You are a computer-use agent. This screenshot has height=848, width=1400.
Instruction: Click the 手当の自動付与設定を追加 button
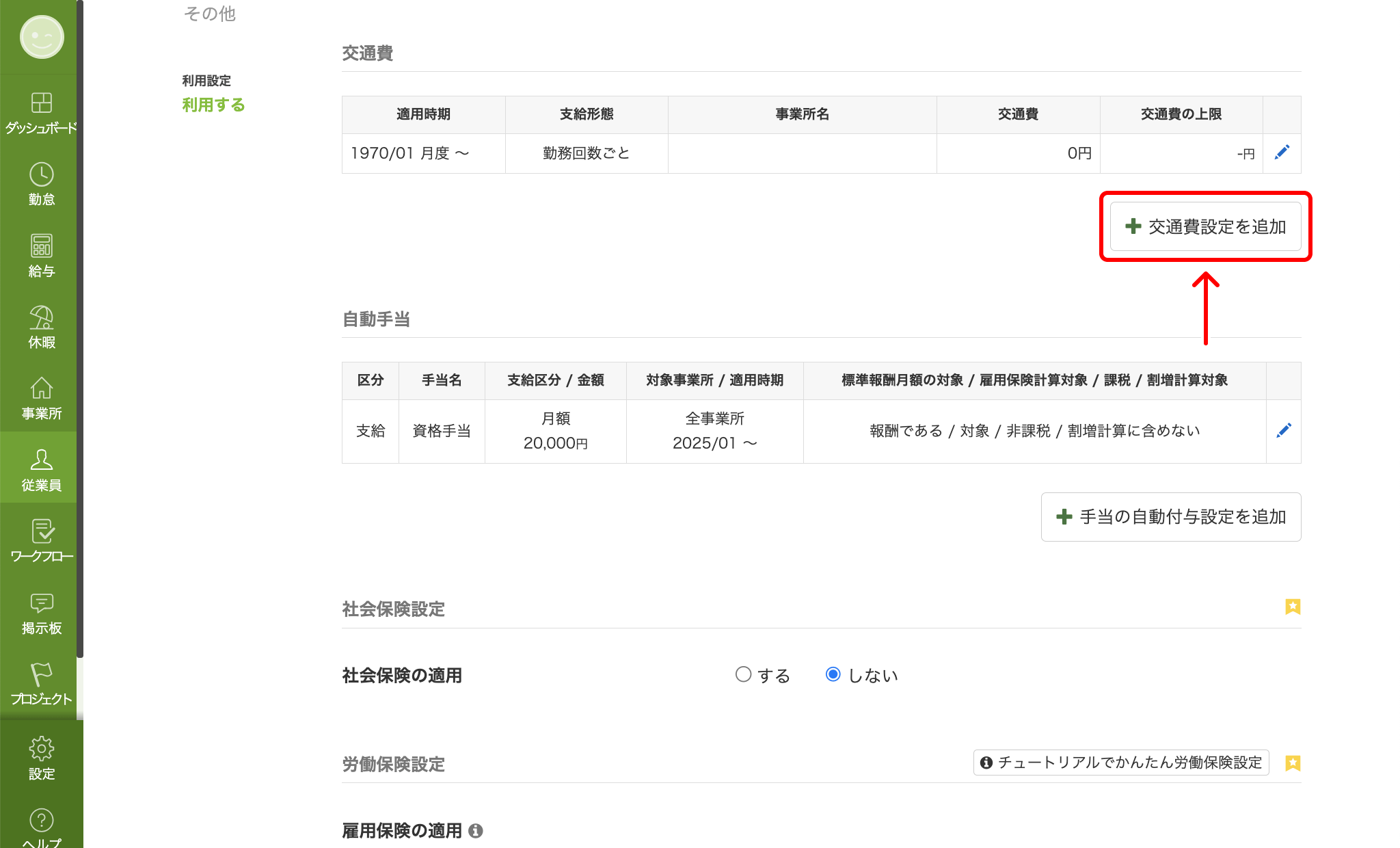(1170, 517)
